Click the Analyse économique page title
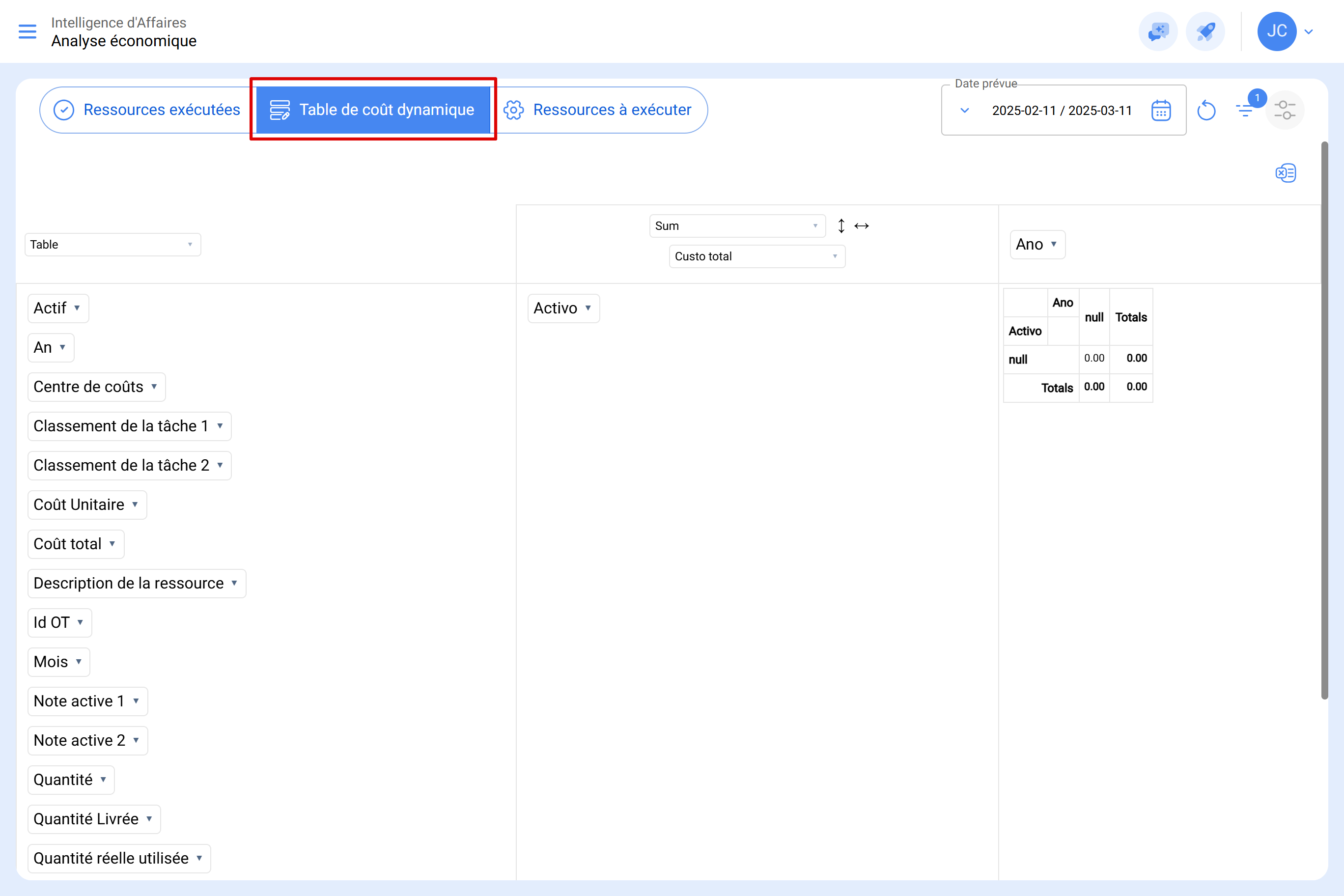 124,41
